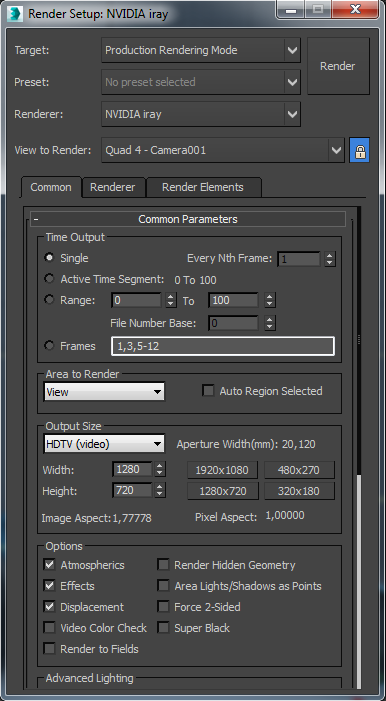
Task: Click the Pixel Aspect value 1,00000
Action: [x=285, y=516]
